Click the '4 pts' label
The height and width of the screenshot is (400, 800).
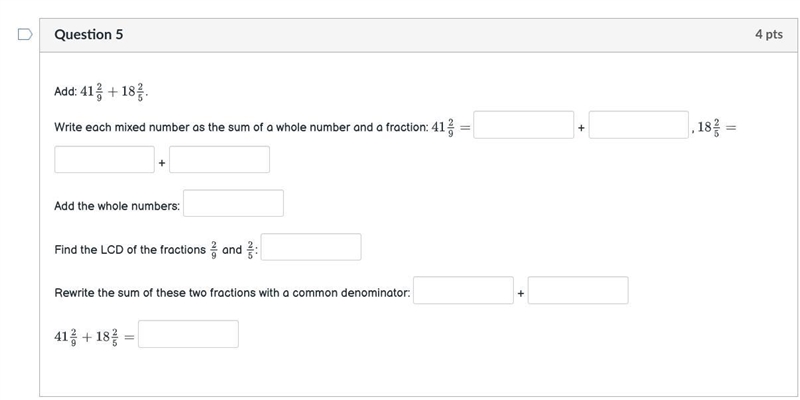[769, 34]
